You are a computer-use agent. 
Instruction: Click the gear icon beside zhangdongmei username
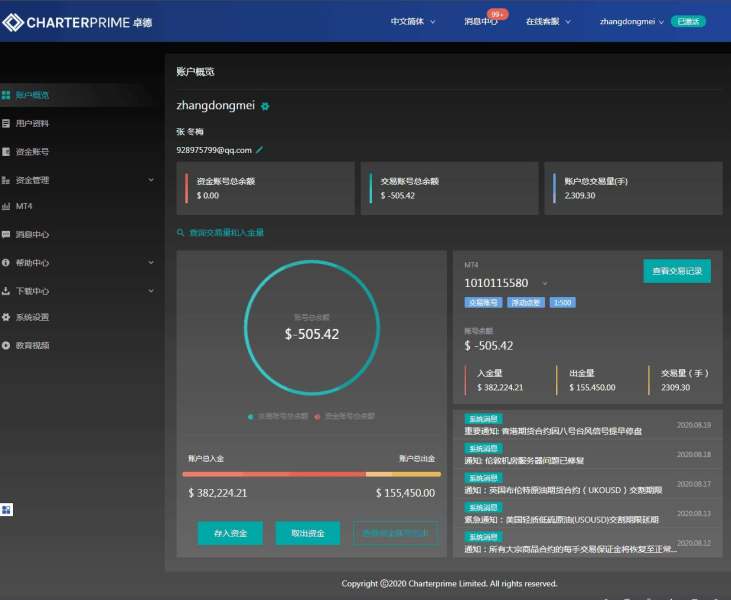(265, 106)
